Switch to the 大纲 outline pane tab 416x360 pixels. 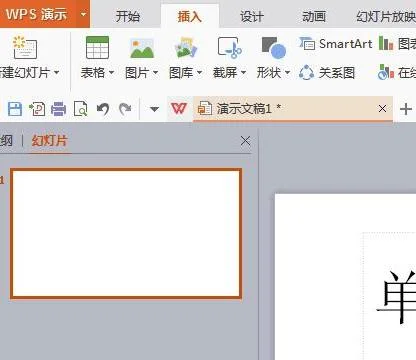(6, 141)
